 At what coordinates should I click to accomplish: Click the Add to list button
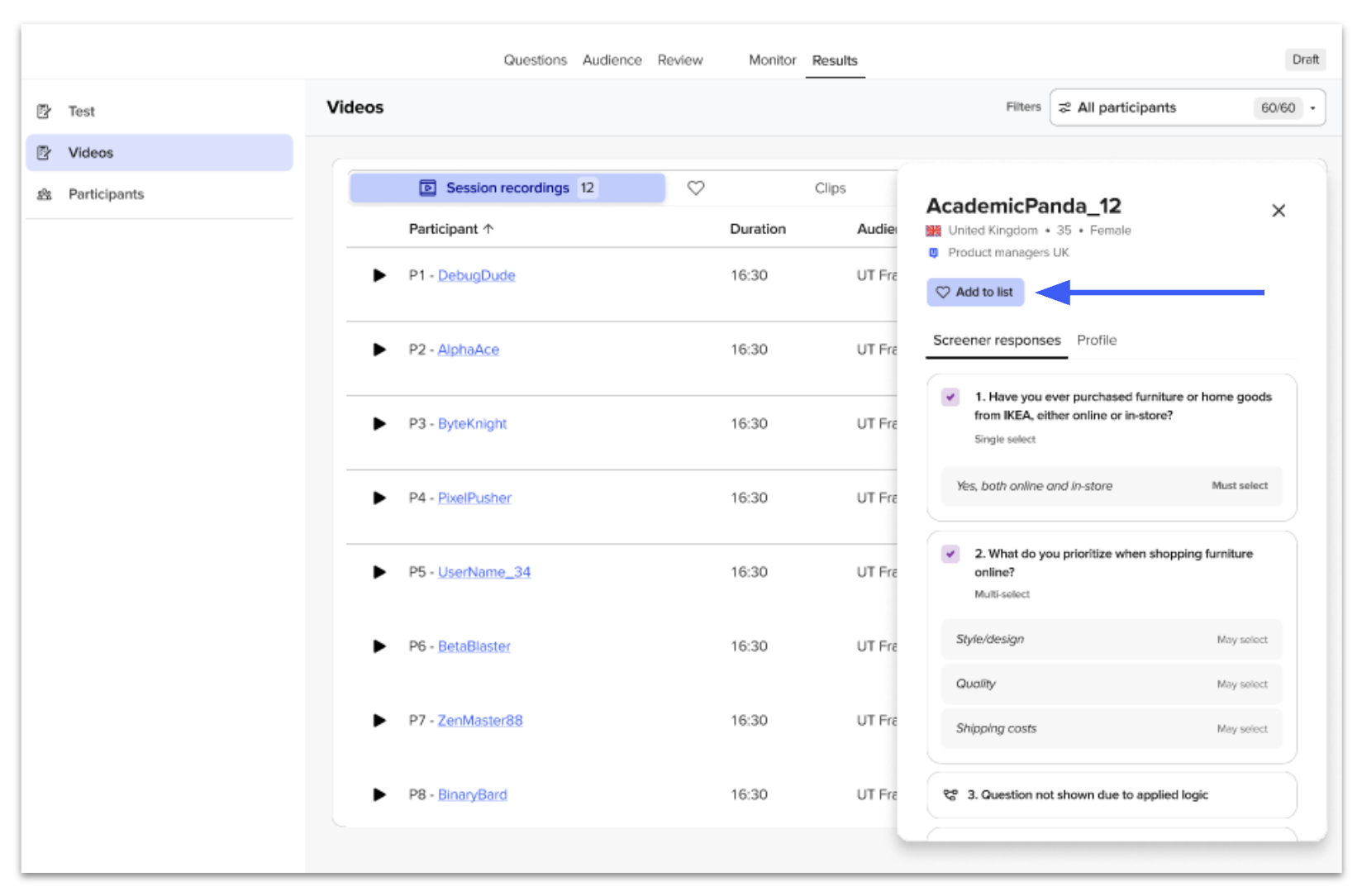pyautogui.click(x=975, y=292)
